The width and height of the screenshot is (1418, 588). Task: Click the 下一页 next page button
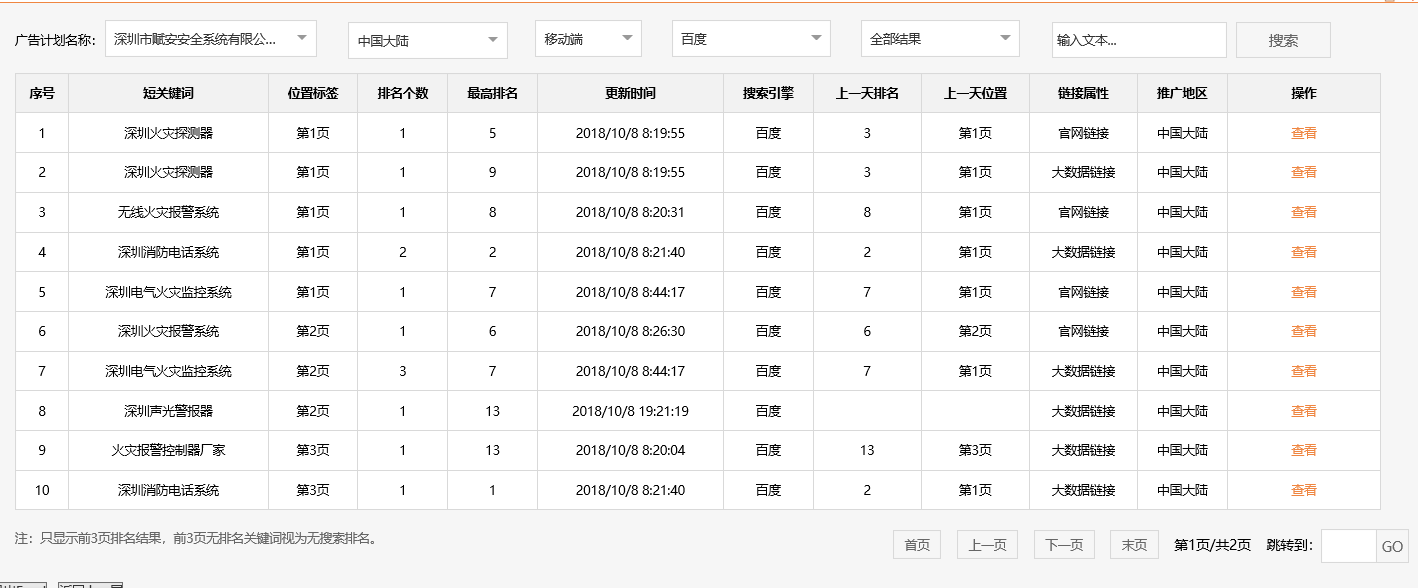pos(1063,544)
